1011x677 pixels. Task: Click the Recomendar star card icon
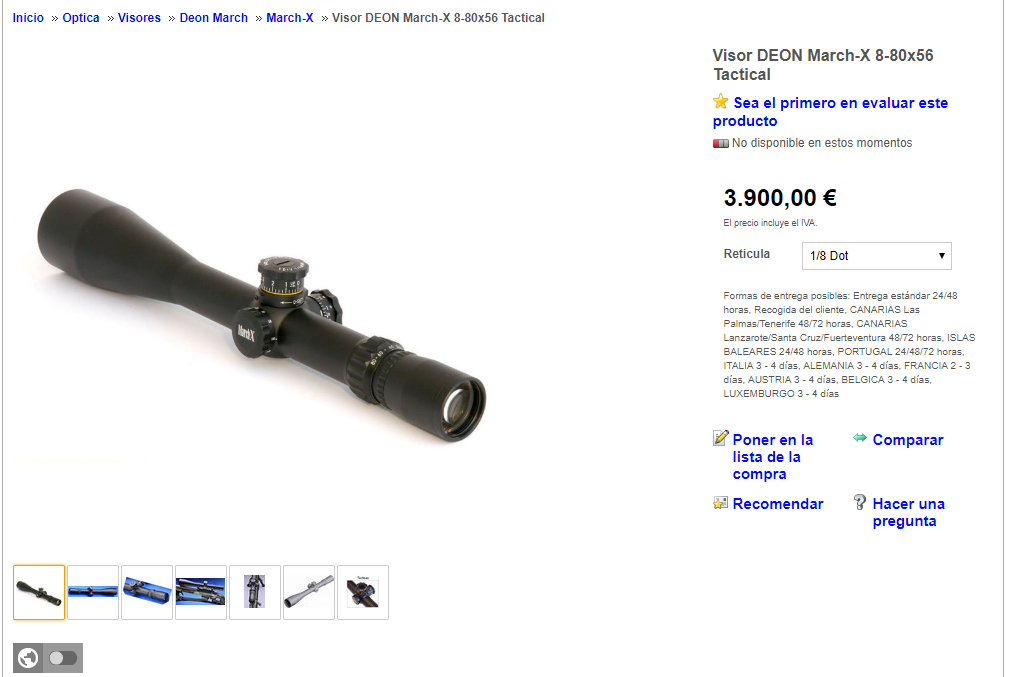pos(720,503)
